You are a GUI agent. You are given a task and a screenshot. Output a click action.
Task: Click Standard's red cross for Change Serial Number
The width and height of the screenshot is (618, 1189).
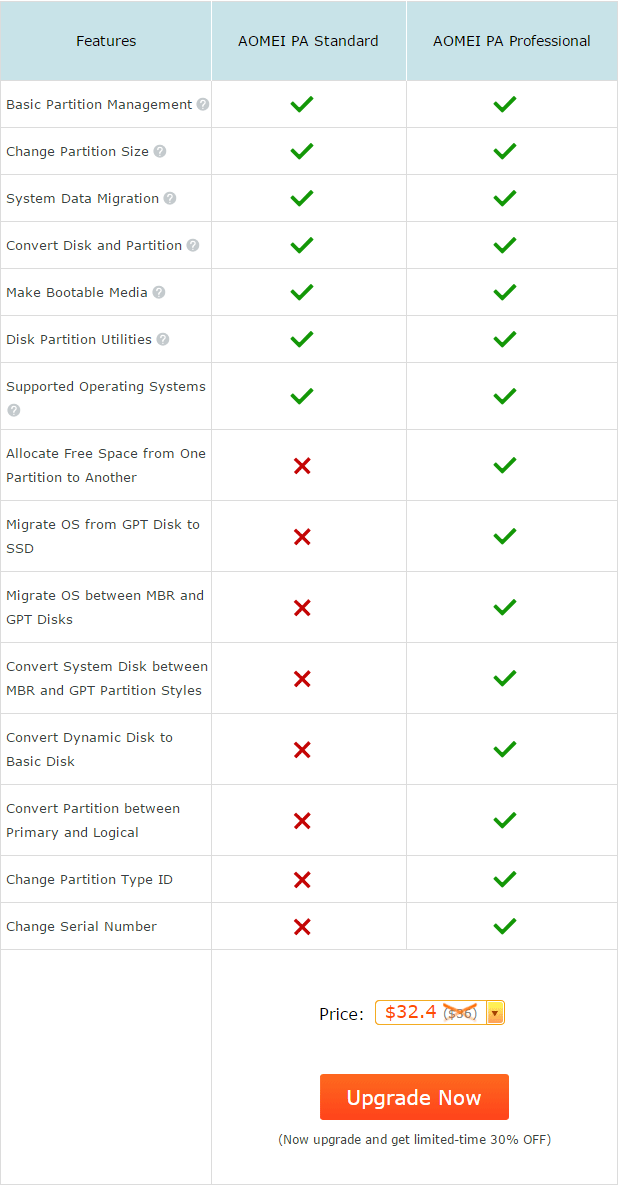(x=302, y=926)
